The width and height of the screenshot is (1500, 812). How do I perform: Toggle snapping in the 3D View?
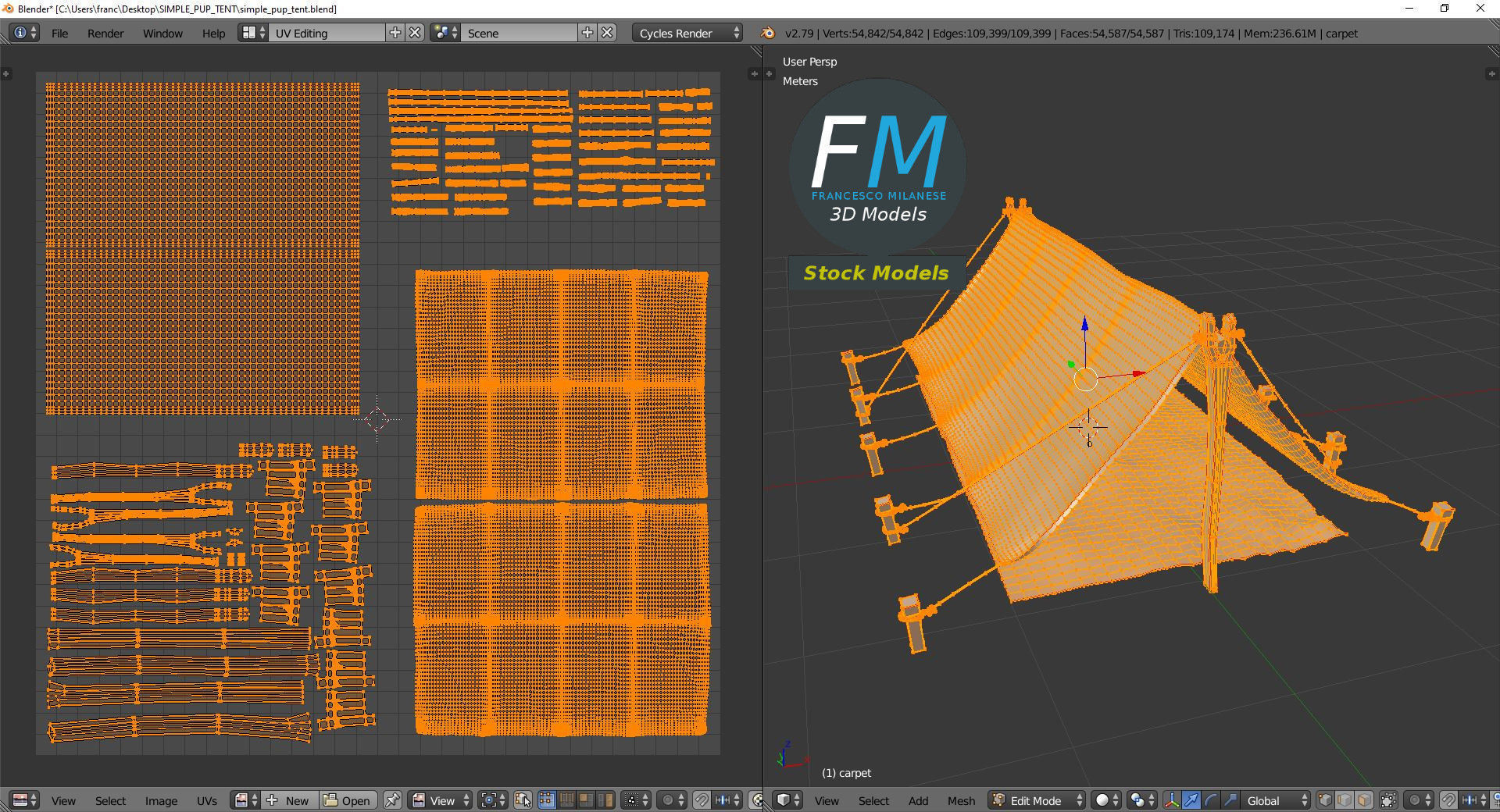[1448, 800]
